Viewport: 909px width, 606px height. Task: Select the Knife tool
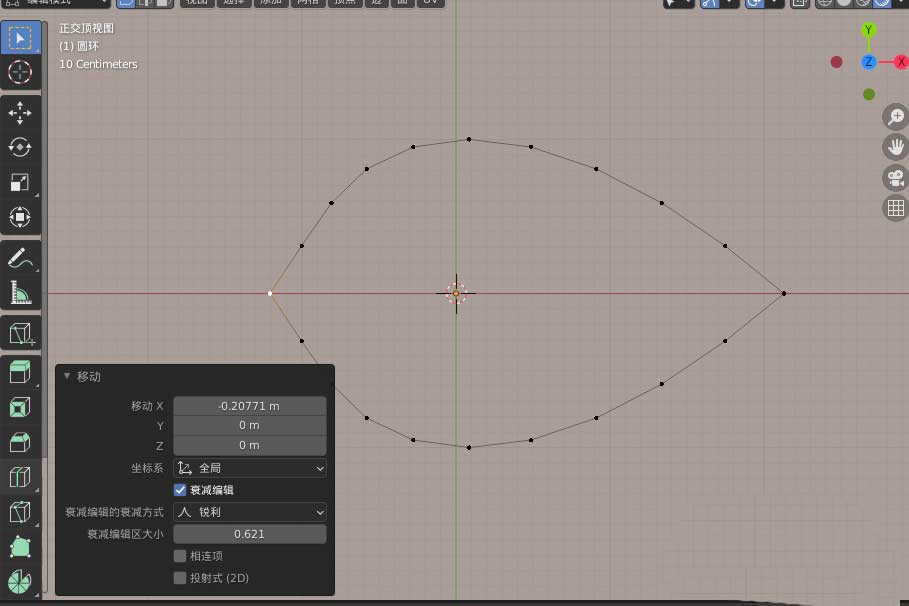tap(20, 512)
